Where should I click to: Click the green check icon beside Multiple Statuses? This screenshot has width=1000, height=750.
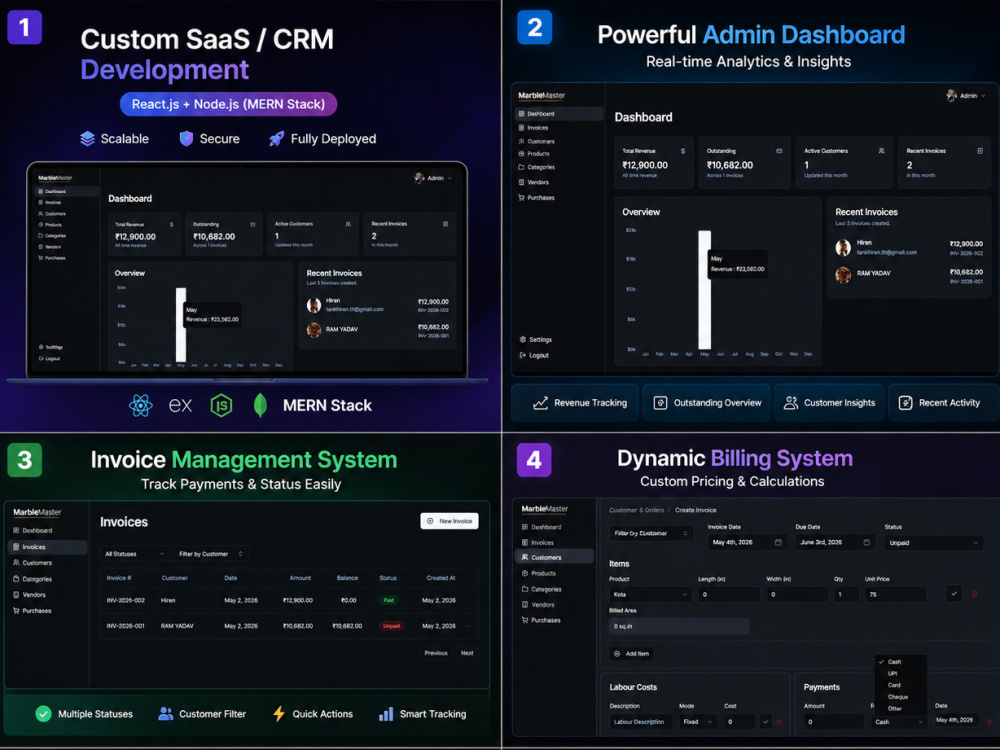coord(43,714)
